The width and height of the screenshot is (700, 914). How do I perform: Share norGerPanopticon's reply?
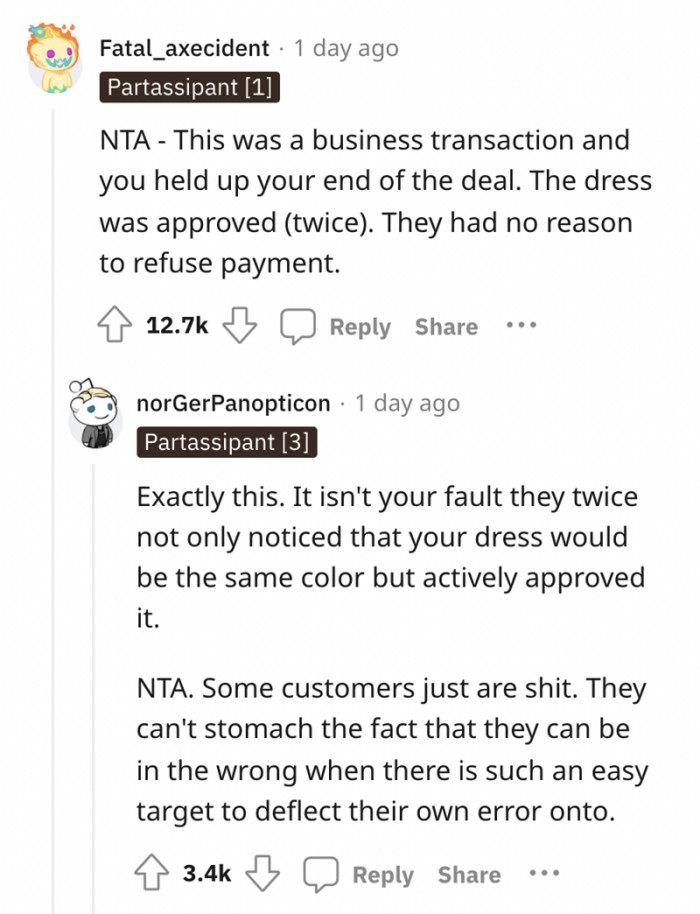(x=470, y=875)
